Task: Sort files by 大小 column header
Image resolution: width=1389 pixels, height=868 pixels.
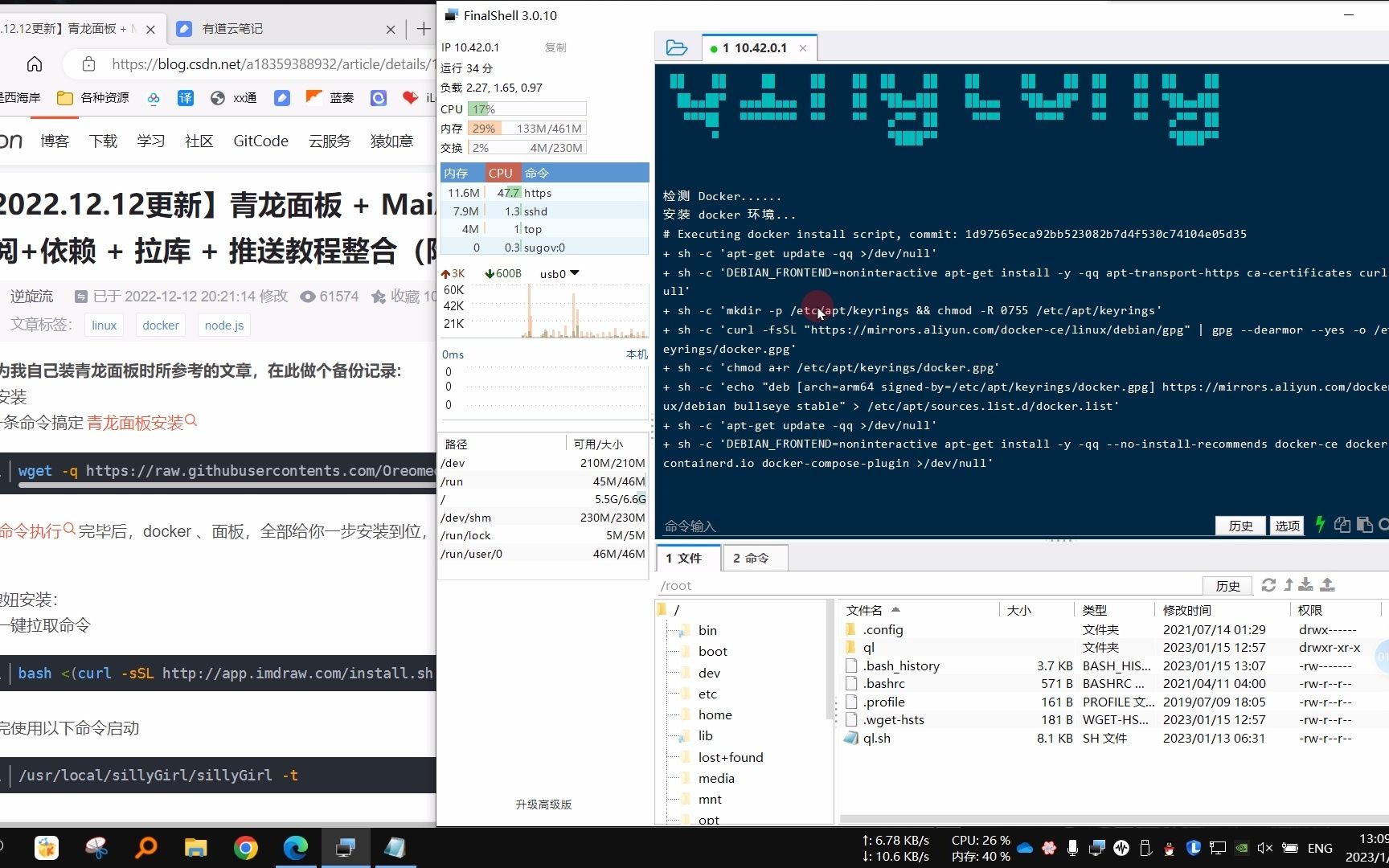Action: point(1035,610)
